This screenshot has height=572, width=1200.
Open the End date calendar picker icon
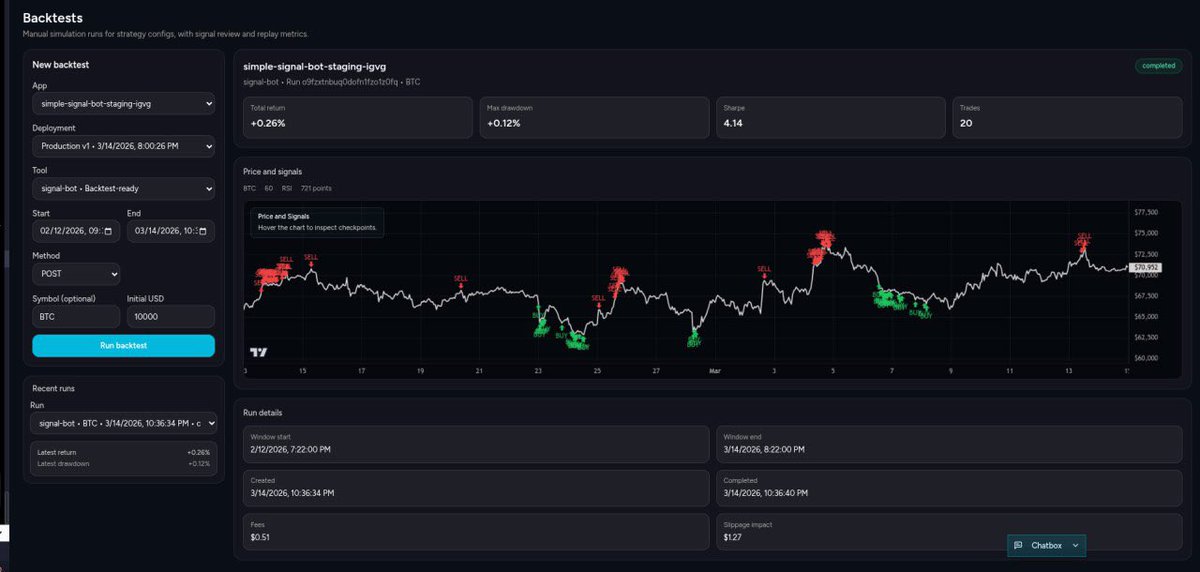click(205, 231)
